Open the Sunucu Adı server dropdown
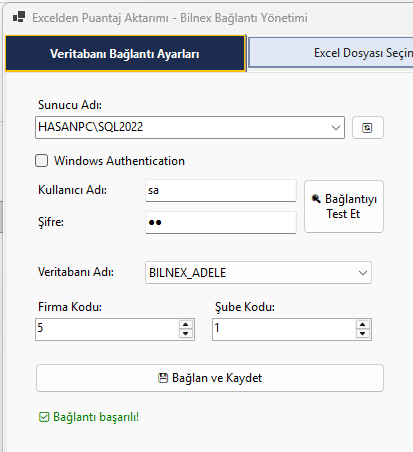Viewport: 413px width, 452px height. click(336, 127)
